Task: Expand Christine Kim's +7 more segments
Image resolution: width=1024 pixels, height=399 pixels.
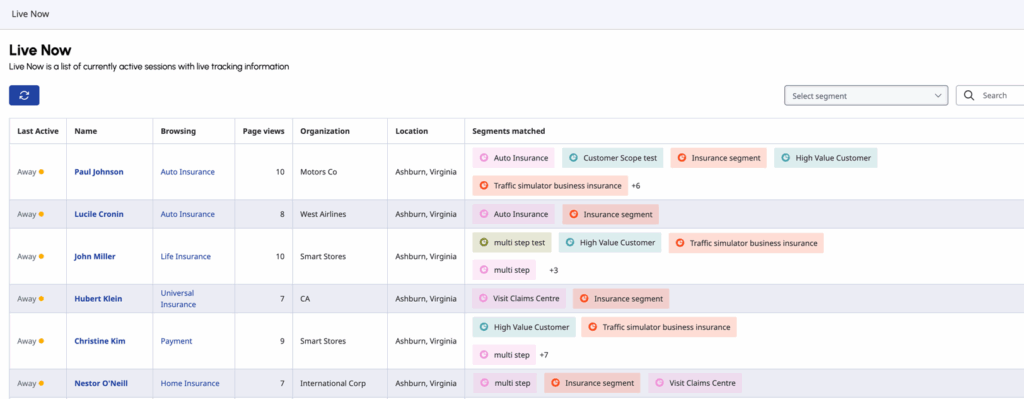Action: pos(544,355)
